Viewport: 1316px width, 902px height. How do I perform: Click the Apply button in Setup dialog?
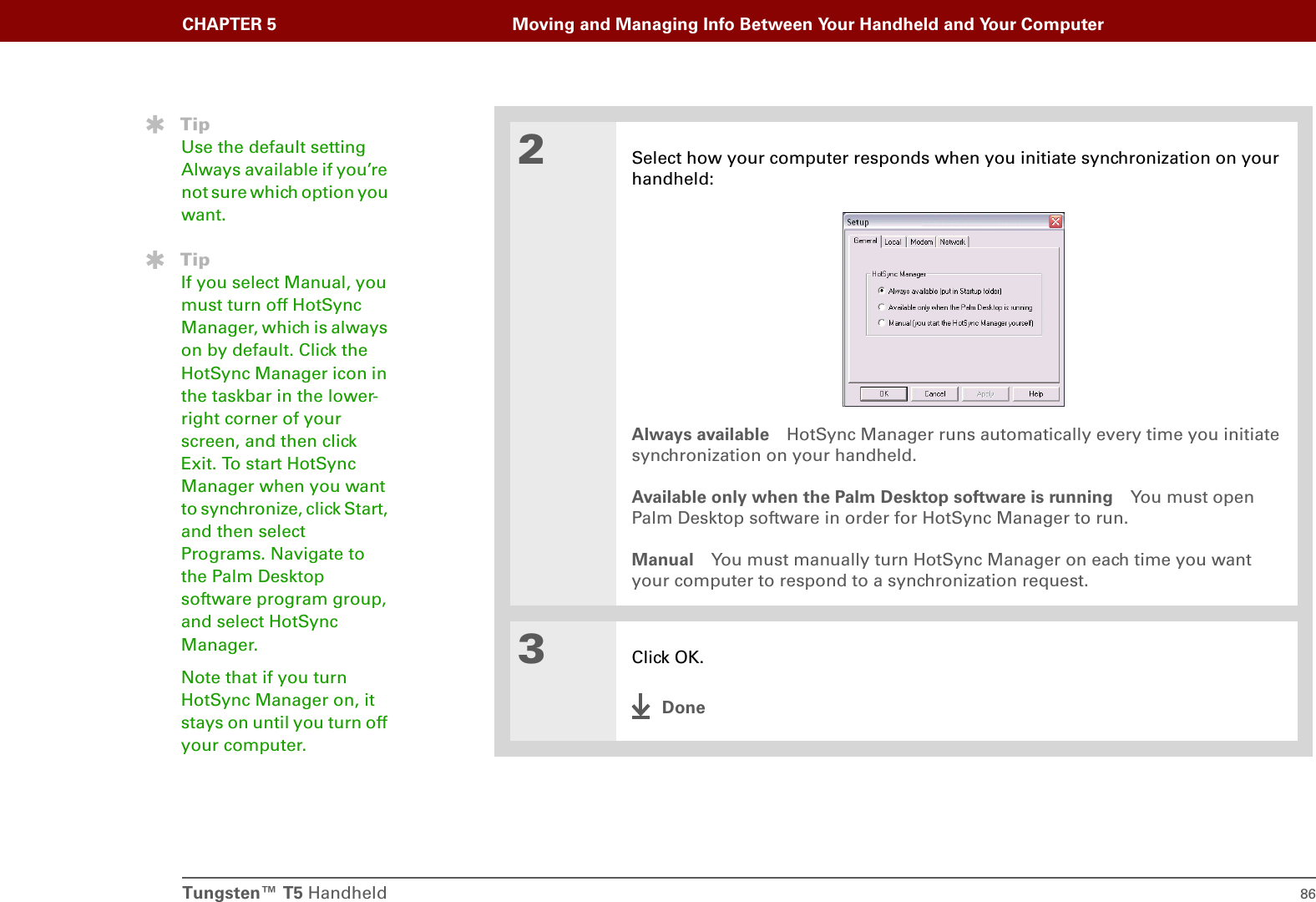[x=985, y=393]
